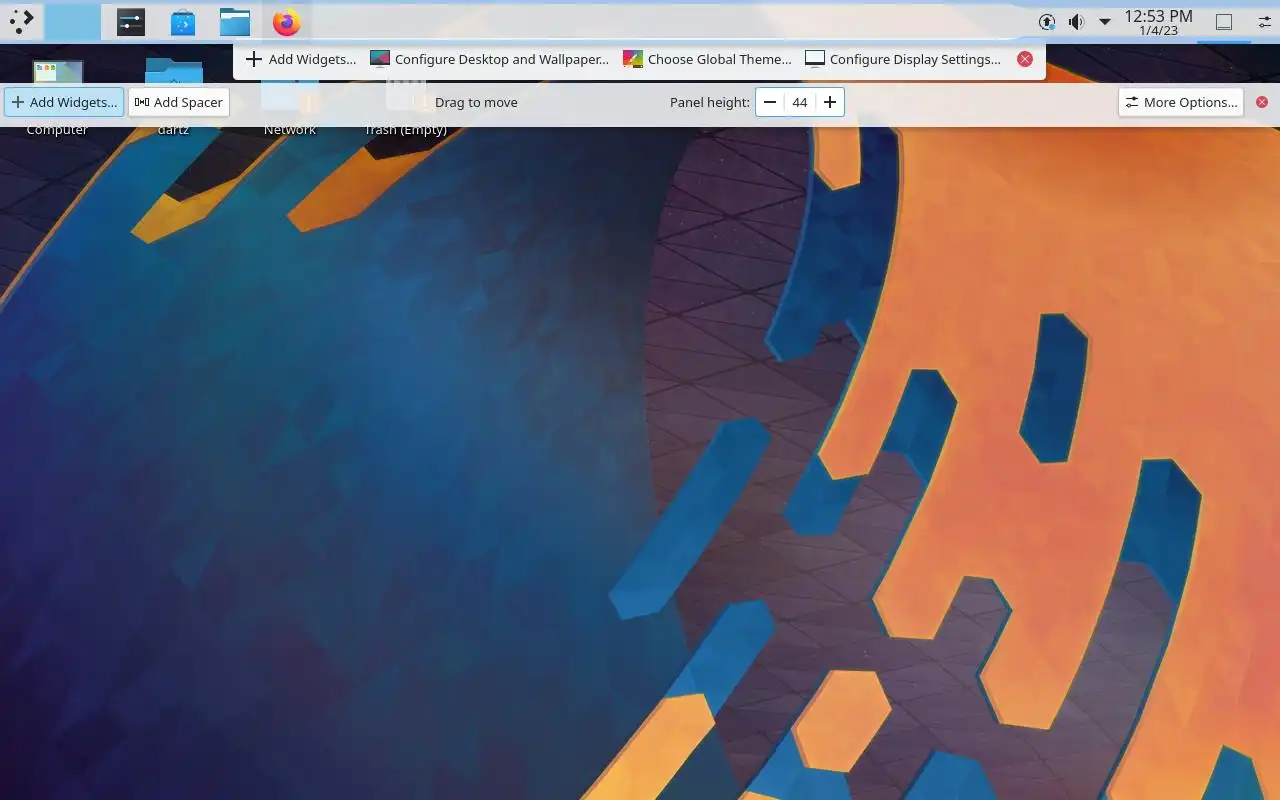Click the Drag to move handle
This screenshot has height=800, width=1280.
(x=476, y=102)
